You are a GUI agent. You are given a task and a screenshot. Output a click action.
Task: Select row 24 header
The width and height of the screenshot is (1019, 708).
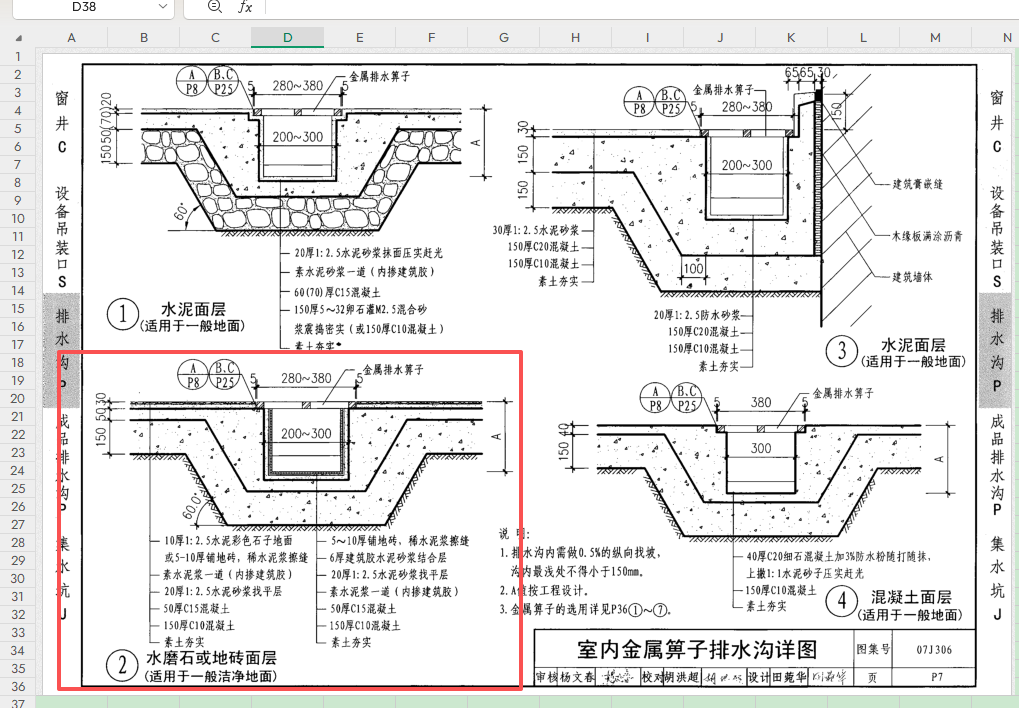coord(18,471)
